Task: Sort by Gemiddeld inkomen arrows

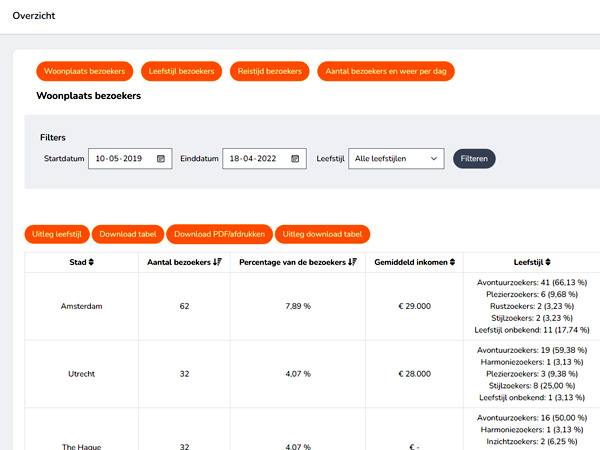Action: pos(452,262)
